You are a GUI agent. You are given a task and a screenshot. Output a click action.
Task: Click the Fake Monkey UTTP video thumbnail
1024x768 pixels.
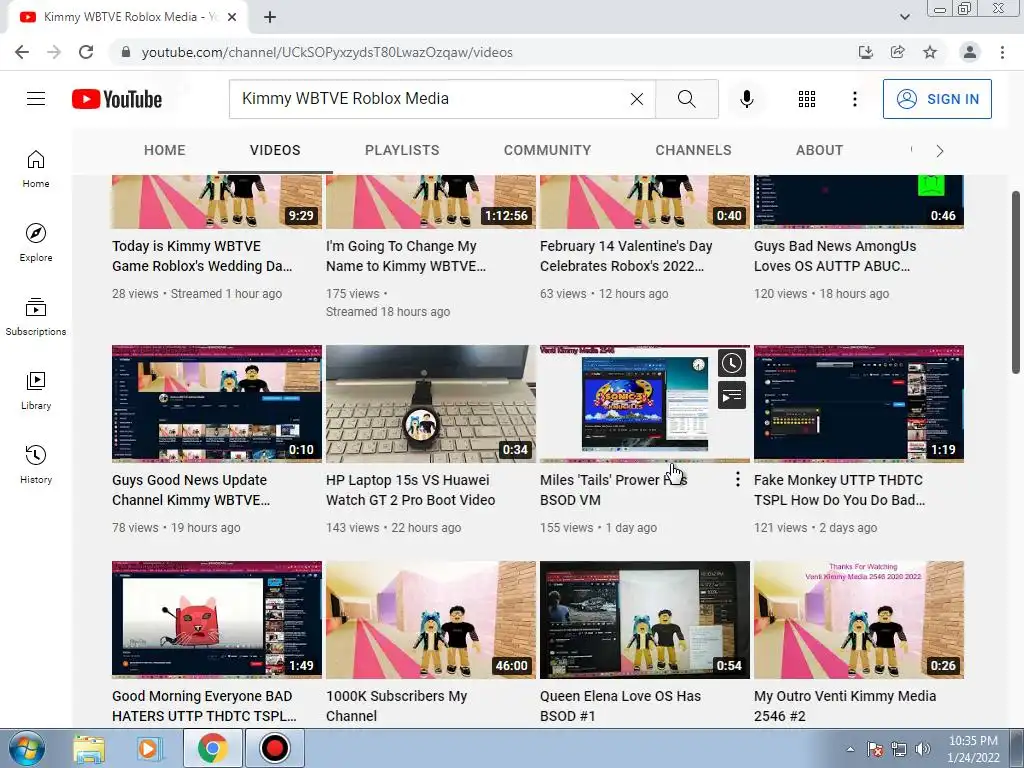[859, 404]
